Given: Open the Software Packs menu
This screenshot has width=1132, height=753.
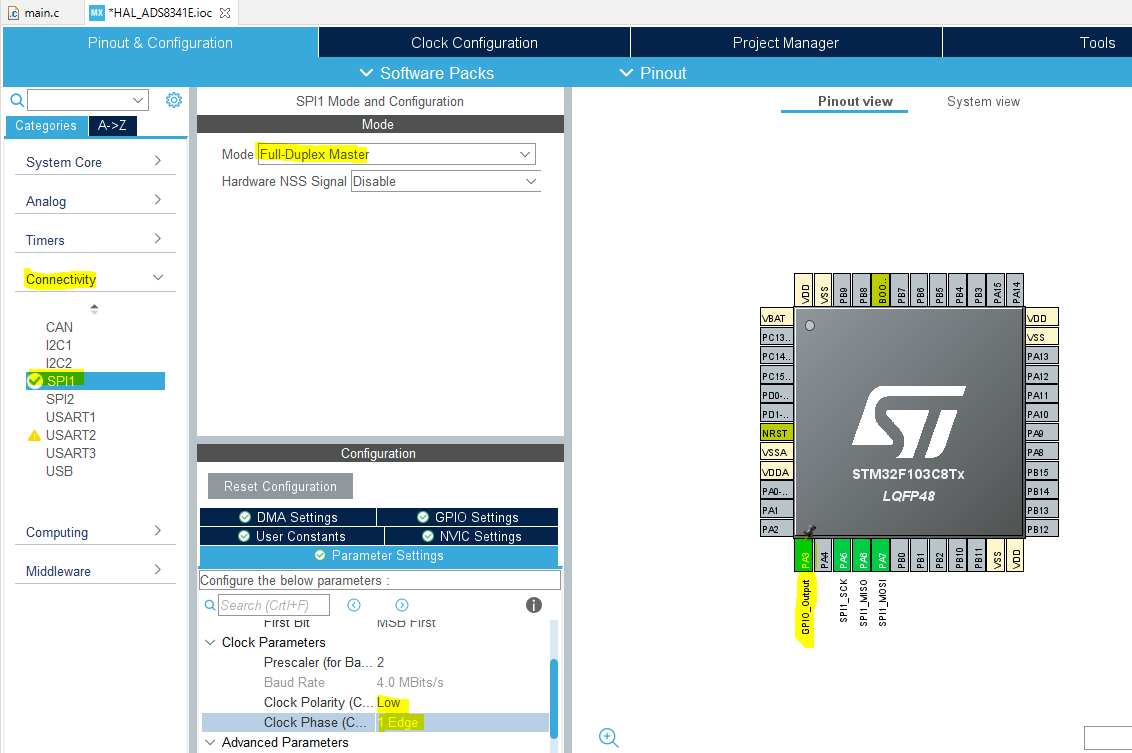Looking at the screenshot, I should coord(427,73).
